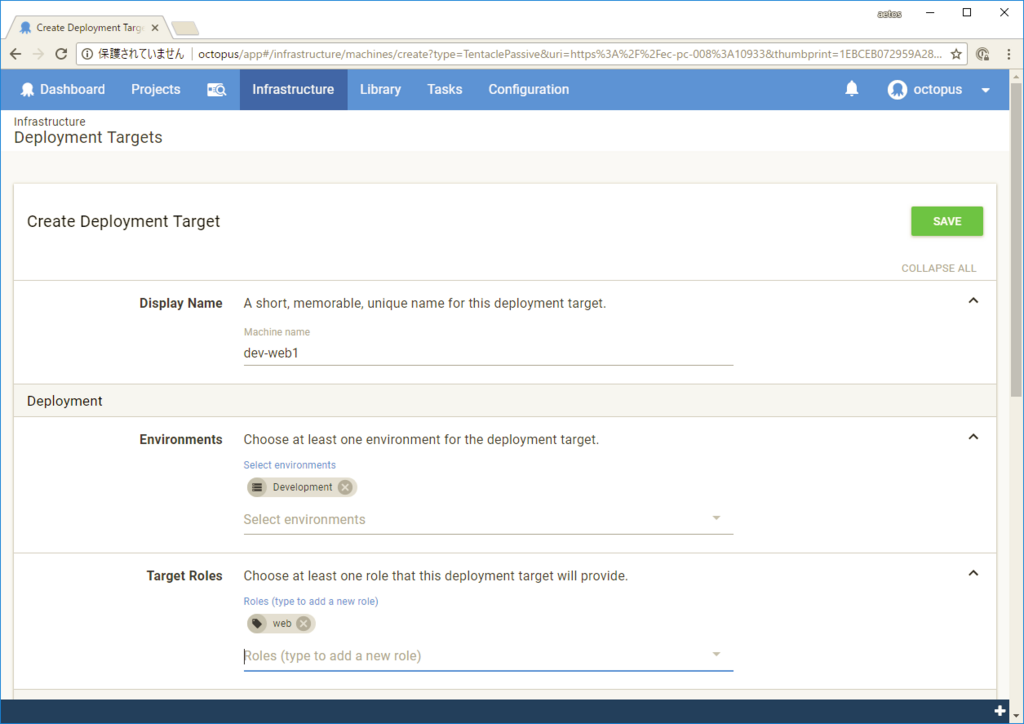Screen dimensions: 1024x724
Task: Click the vertical page scrollbar thumb
Action: (1016, 239)
